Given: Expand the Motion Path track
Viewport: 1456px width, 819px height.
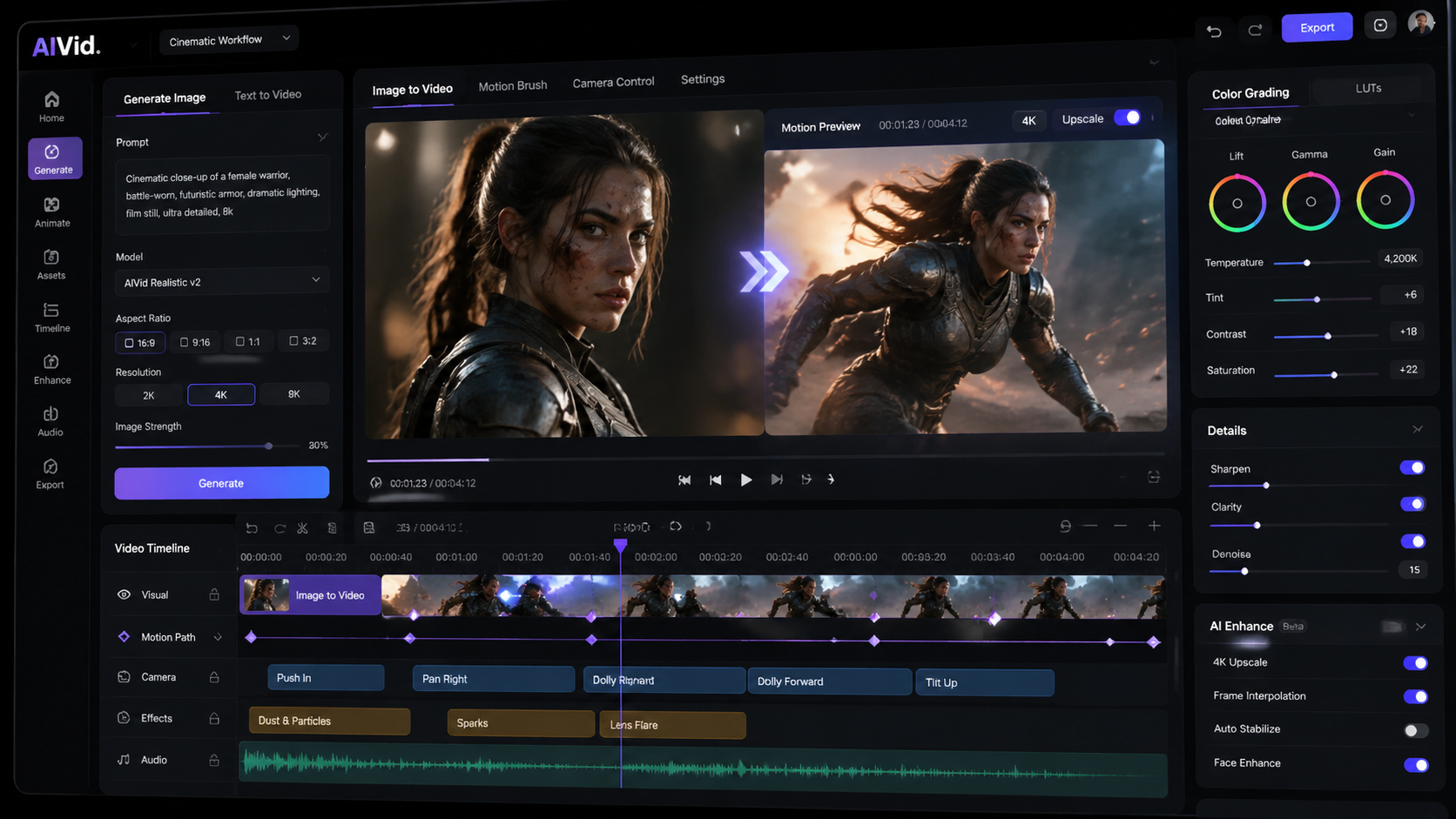Looking at the screenshot, I should pos(218,637).
